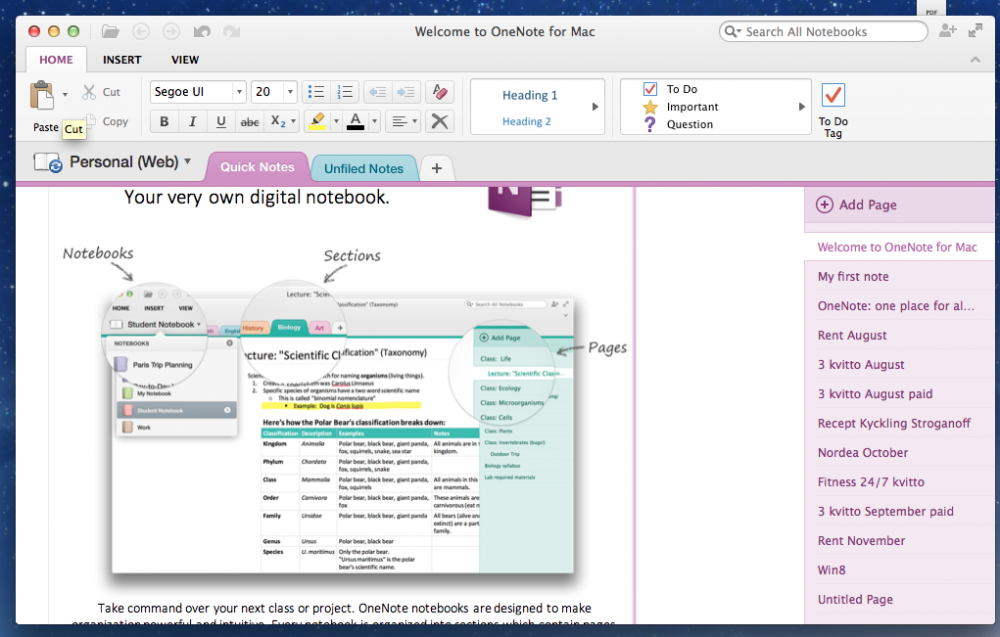The width and height of the screenshot is (1000, 637).
Task: Underline the selected text
Action: [x=221, y=121]
